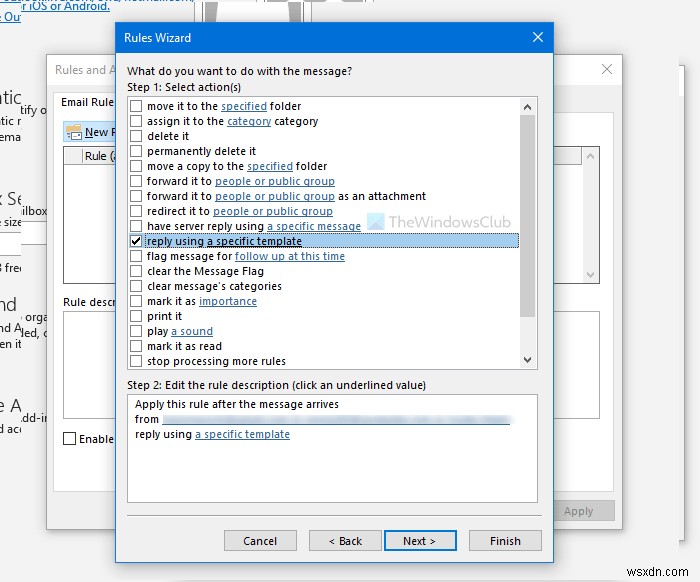The image size is (700, 582).
Task: Click scroll up arrow of actions list
Action: (x=527, y=107)
